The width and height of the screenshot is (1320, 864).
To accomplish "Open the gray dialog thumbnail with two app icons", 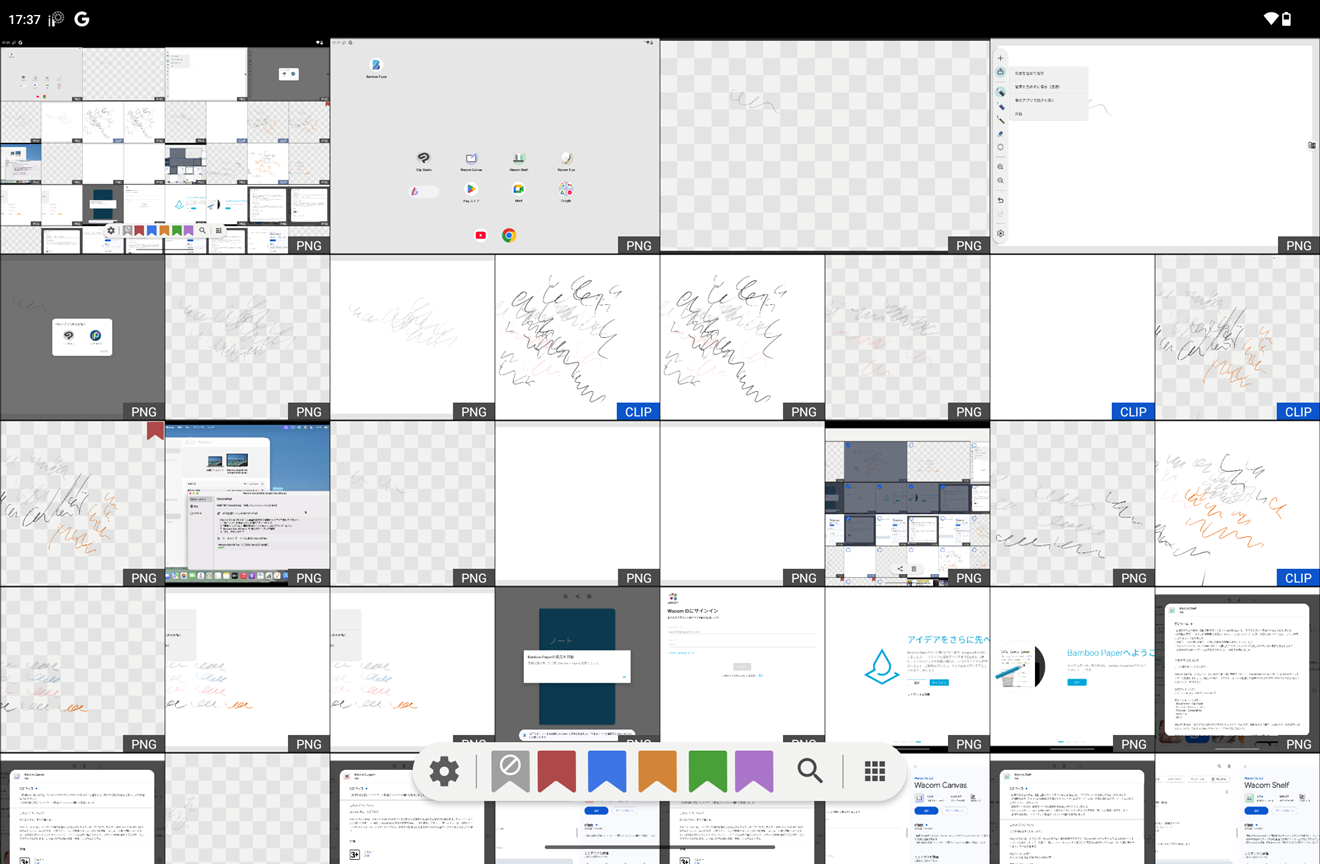I will [82, 337].
